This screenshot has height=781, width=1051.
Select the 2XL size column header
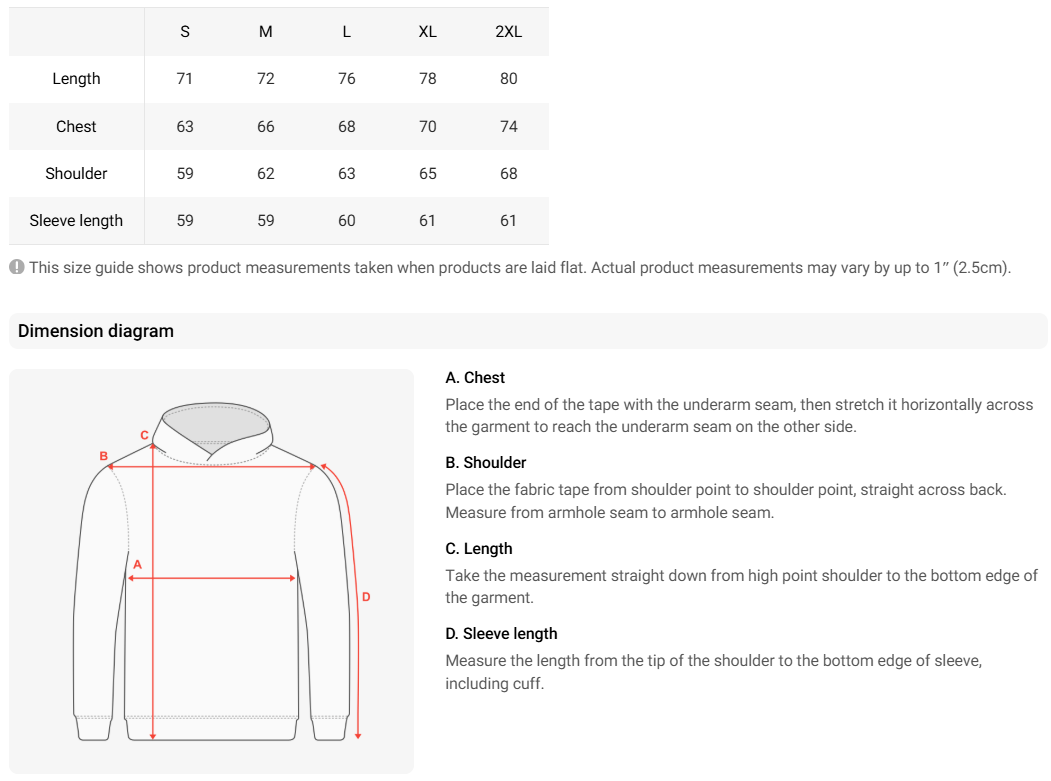(x=509, y=31)
